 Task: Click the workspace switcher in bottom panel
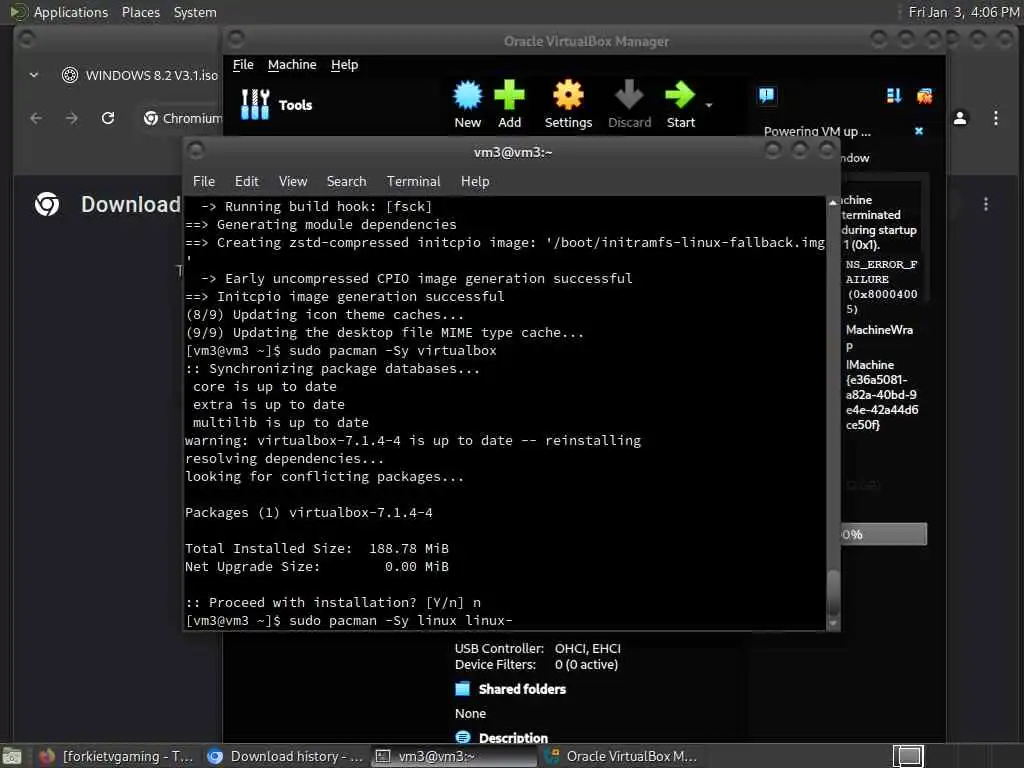[908, 757]
